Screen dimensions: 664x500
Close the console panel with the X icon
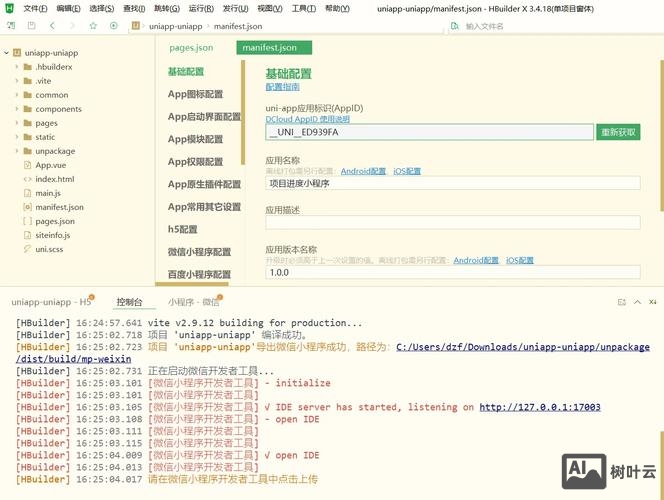coord(653,302)
